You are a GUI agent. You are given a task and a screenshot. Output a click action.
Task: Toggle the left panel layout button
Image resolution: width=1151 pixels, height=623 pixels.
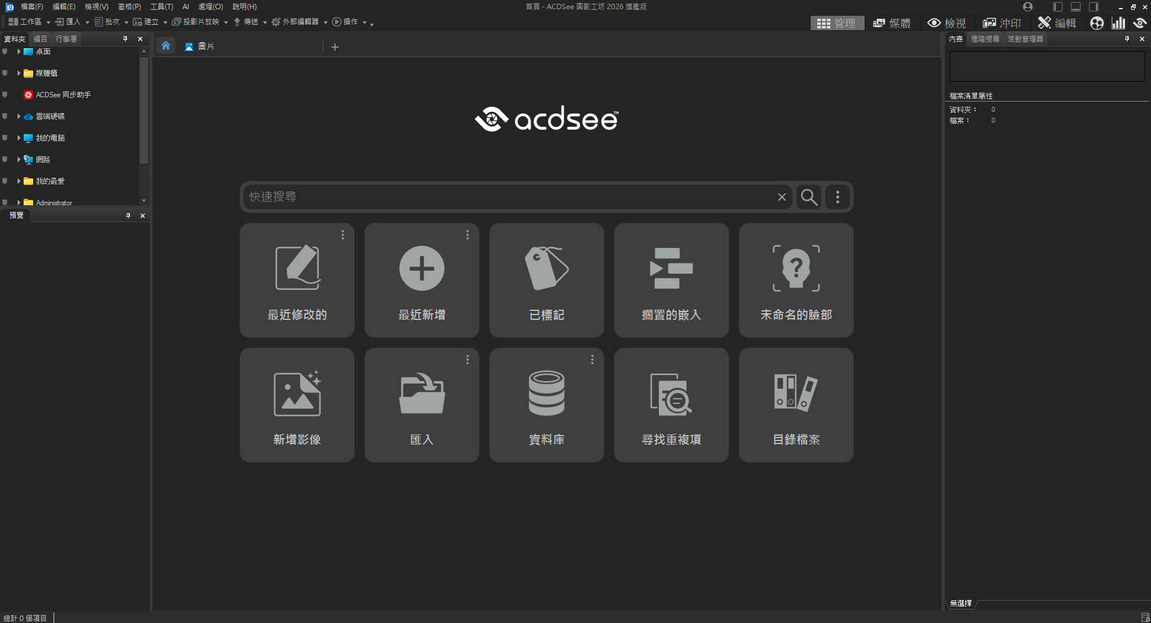[1058, 7]
